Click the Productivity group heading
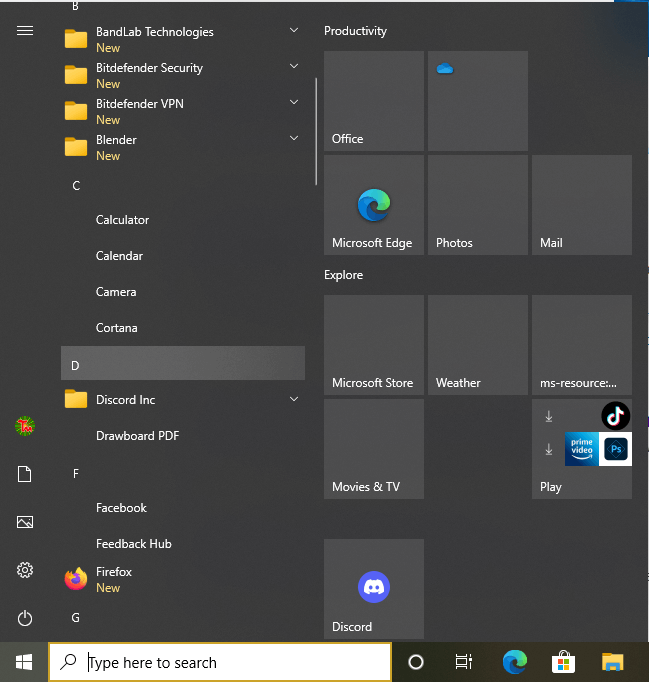The width and height of the screenshot is (649, 682). 355,31
